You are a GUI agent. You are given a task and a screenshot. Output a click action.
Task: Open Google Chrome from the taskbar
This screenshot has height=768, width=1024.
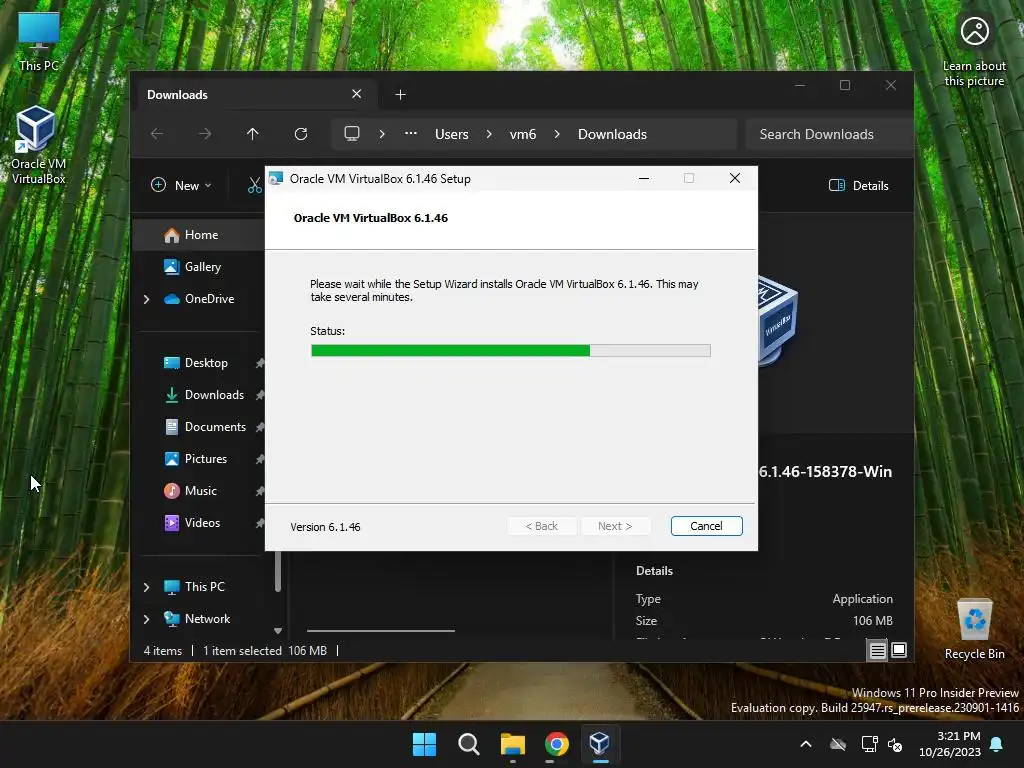pyautogui.click(x=556, y=744)
